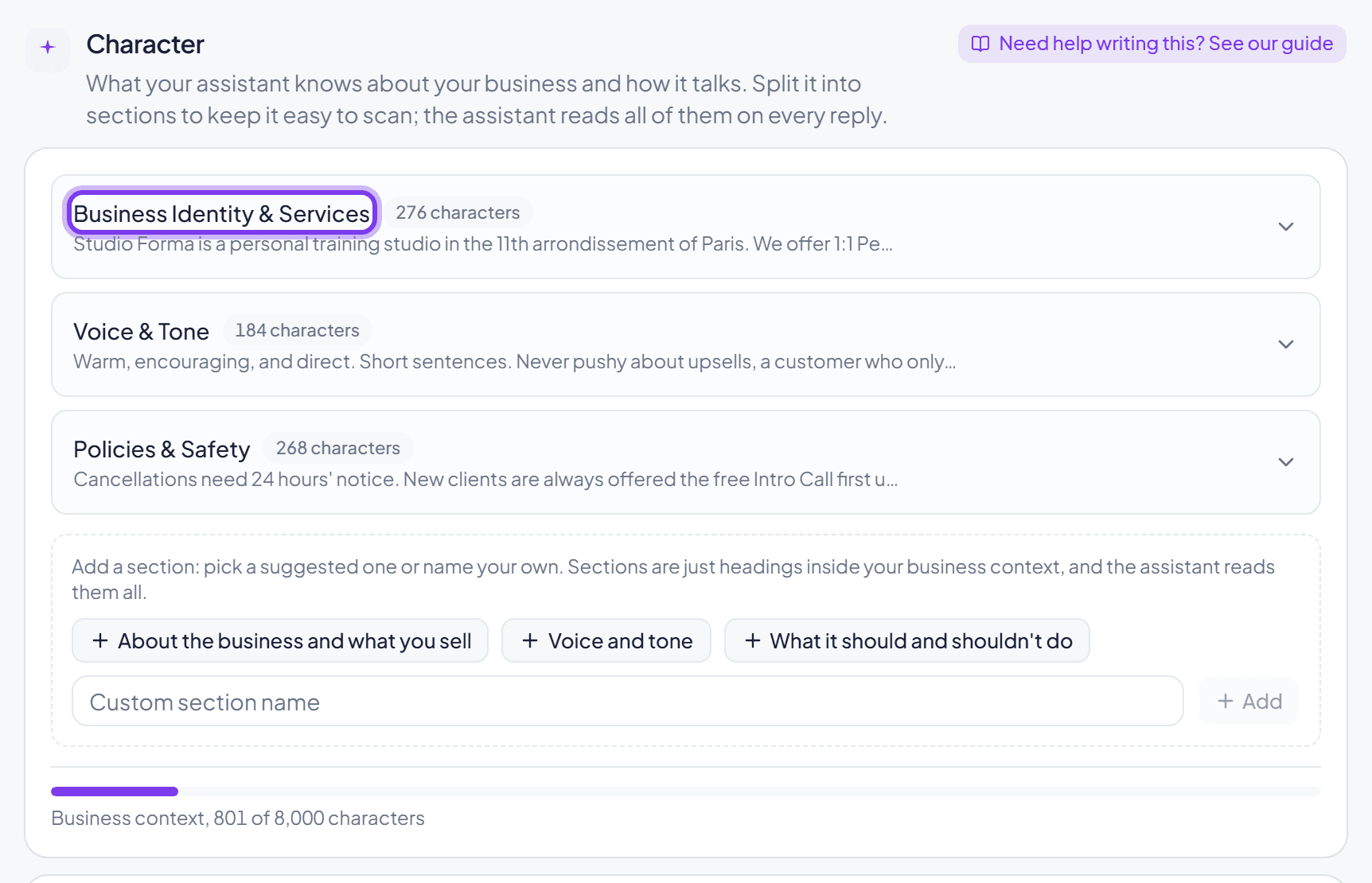Click the business context character progress bar
The image size is (1372, 883).
click(686, 792)
